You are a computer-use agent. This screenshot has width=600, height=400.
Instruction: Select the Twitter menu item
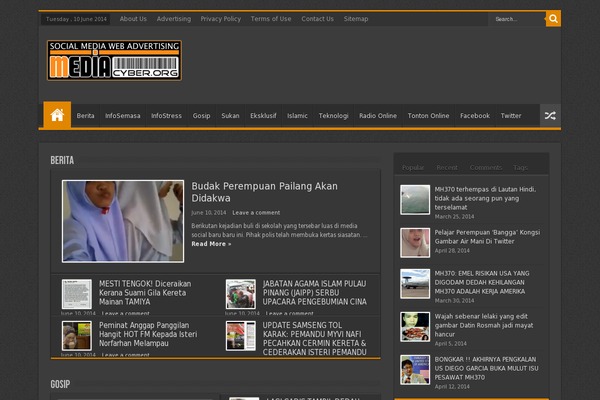(511, 116)
